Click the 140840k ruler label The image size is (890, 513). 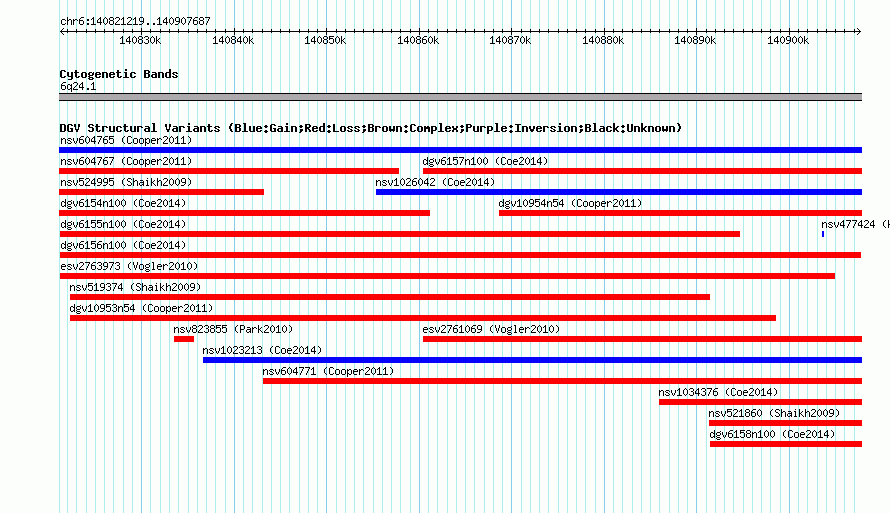pyautogui.click(x=233, y=40)
